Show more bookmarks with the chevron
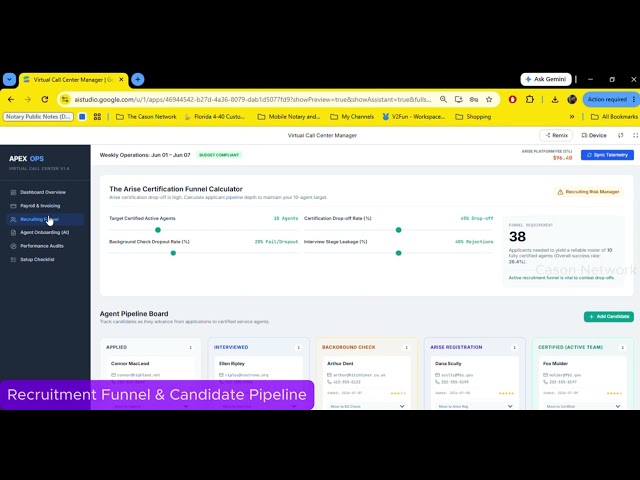The height and width of the screenshot is (480, 640). tap(572, 117)
